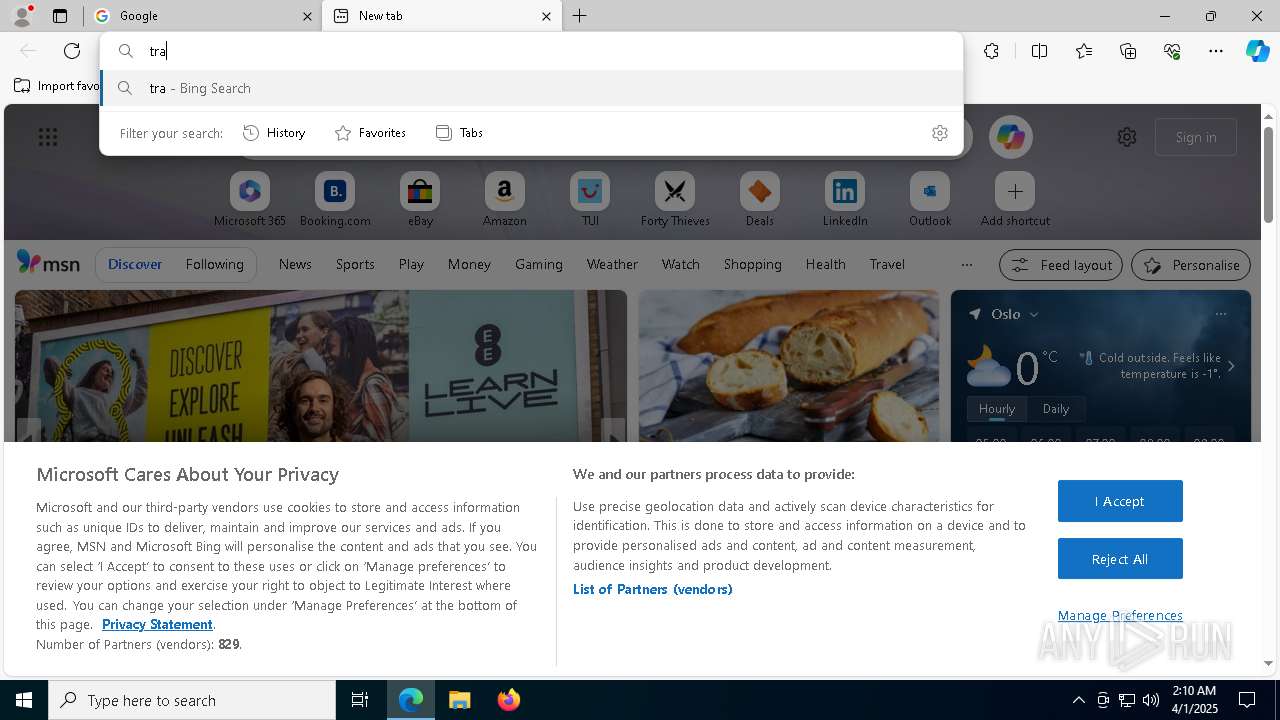This screenshot has width=1280, height=720.
Task: Open the Privacy Statement link
Action: tap(157, 624)
